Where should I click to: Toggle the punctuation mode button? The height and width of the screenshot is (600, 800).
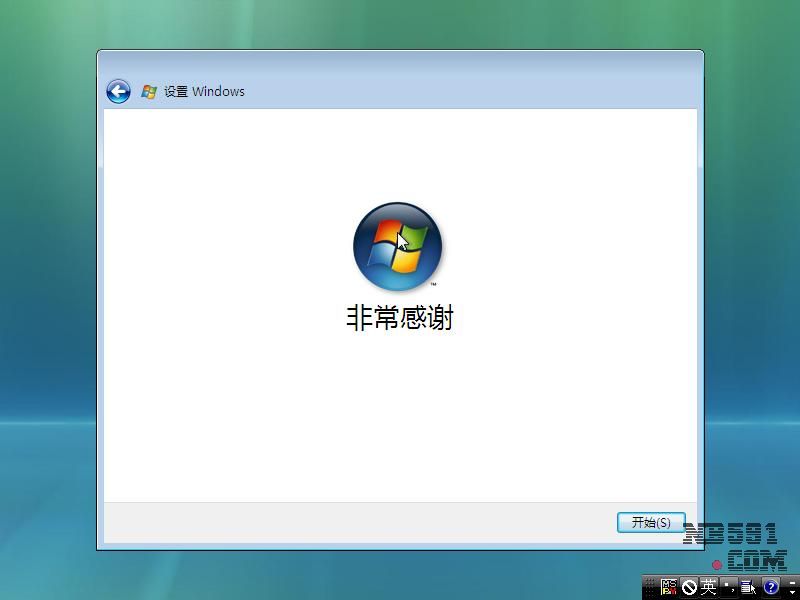728,587
